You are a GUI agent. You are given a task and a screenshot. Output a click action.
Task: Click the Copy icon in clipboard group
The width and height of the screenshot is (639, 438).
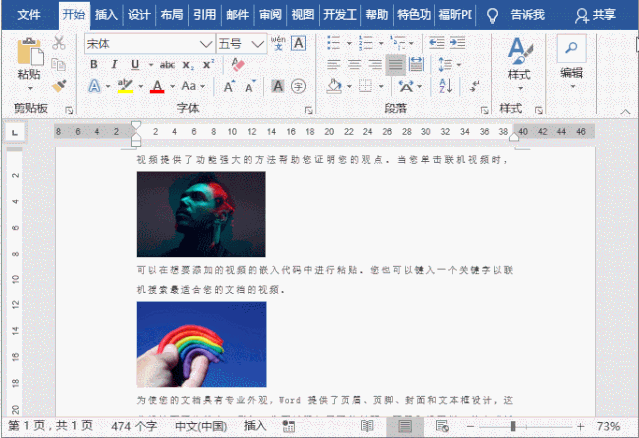point(59,64)
